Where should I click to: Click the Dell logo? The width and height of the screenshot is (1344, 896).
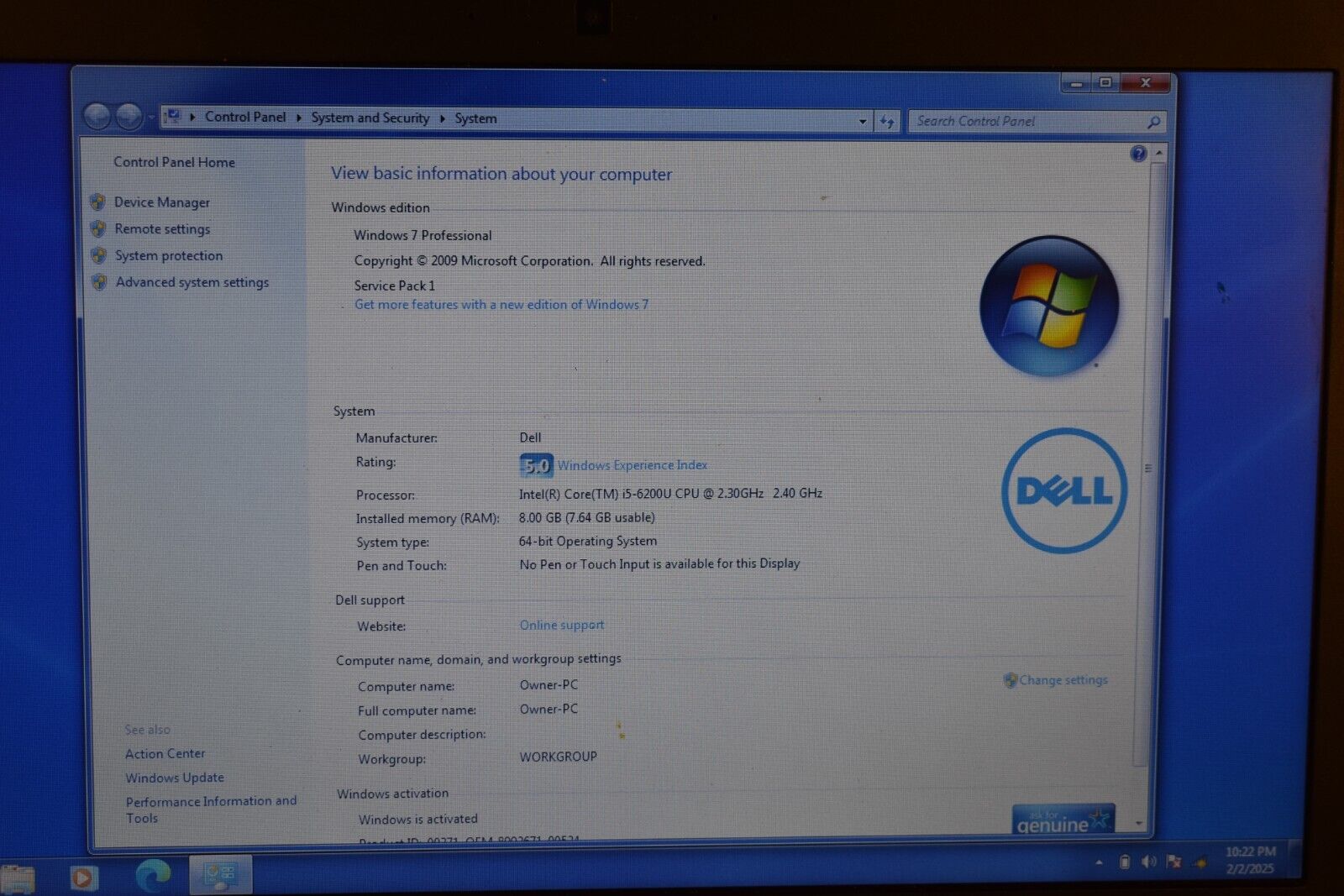(x=1064, y=490)
